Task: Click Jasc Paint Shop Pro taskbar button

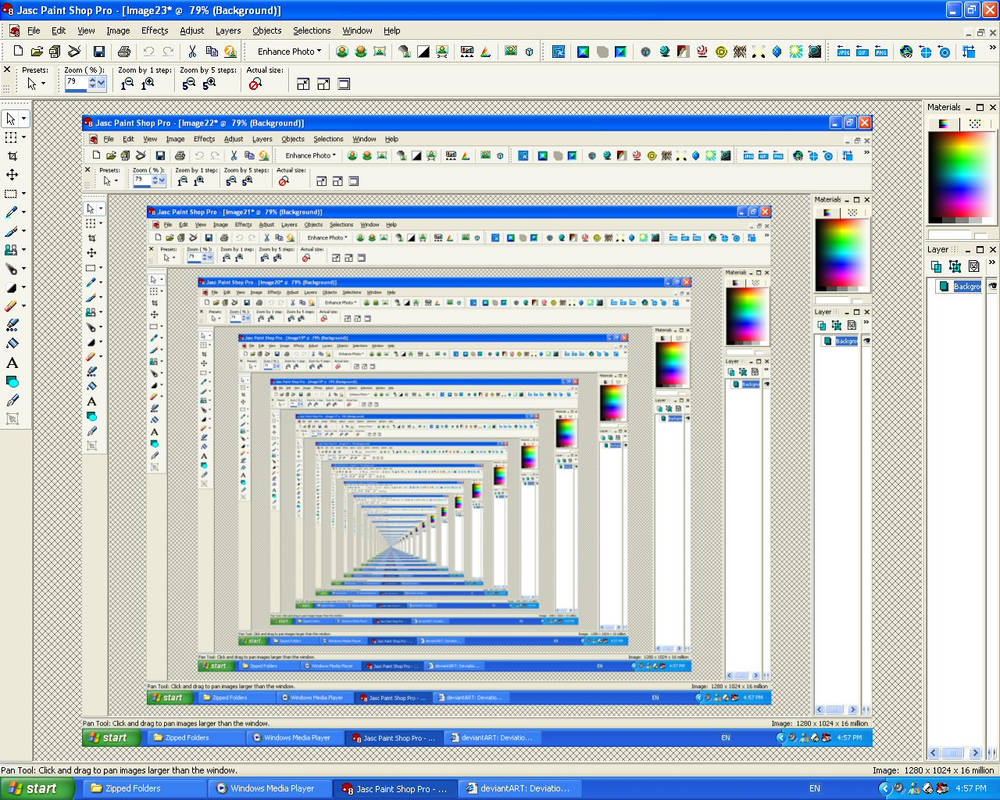Action: (395, 789)
